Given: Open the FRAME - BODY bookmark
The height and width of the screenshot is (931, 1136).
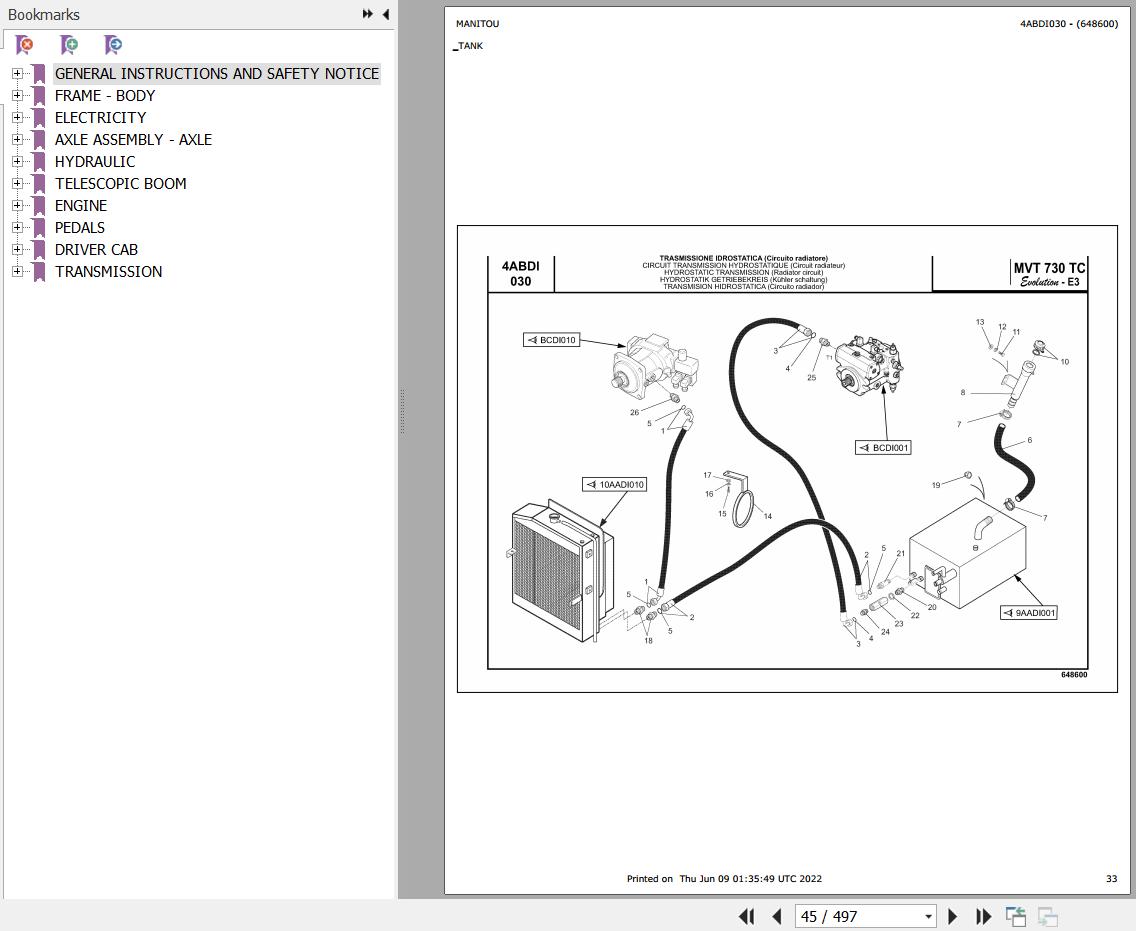Looking at the screenshot, I should pos(105,96).
